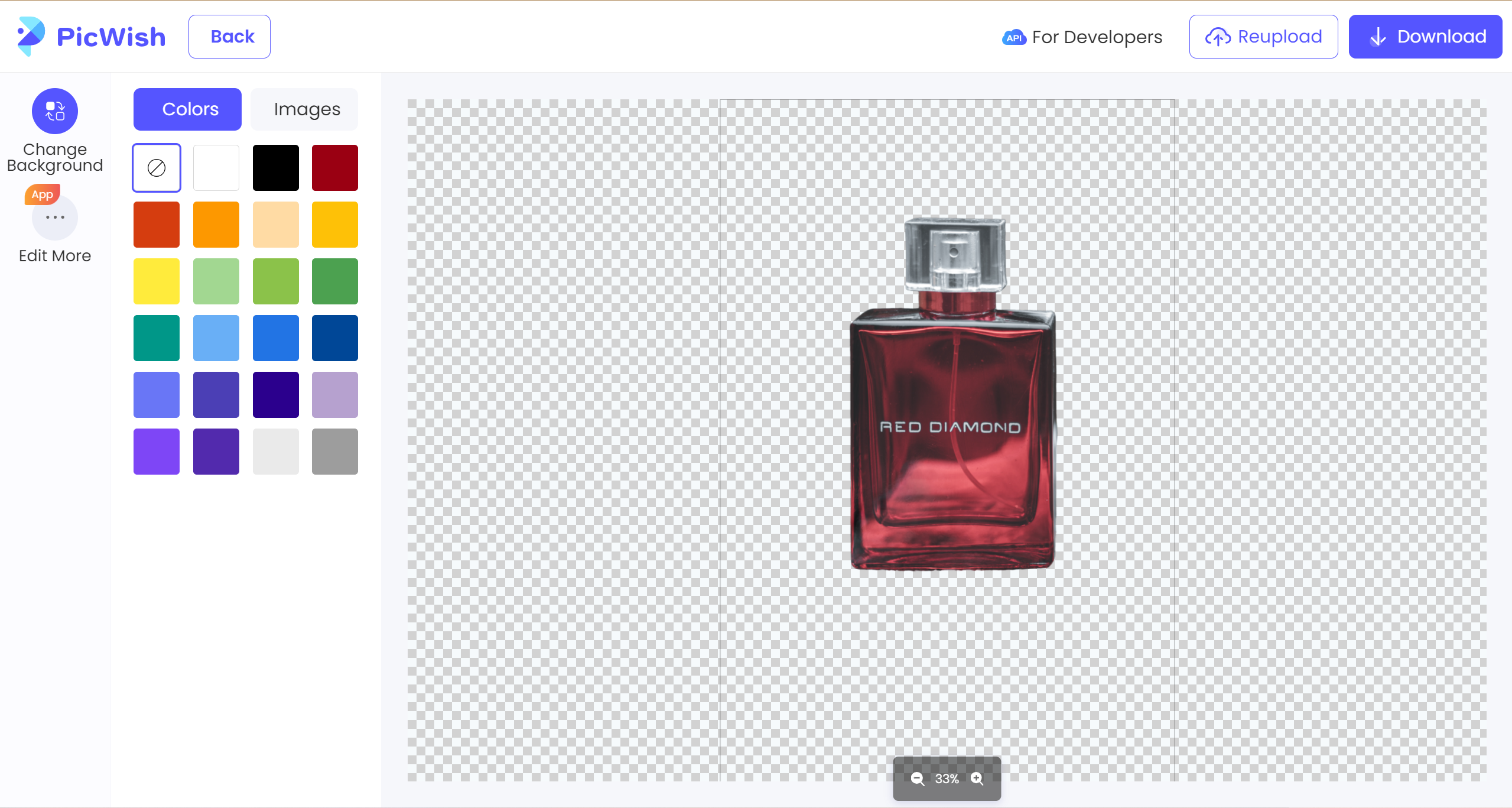Pick the dark green swatch
1512x808 pixels.
(335, 281)
